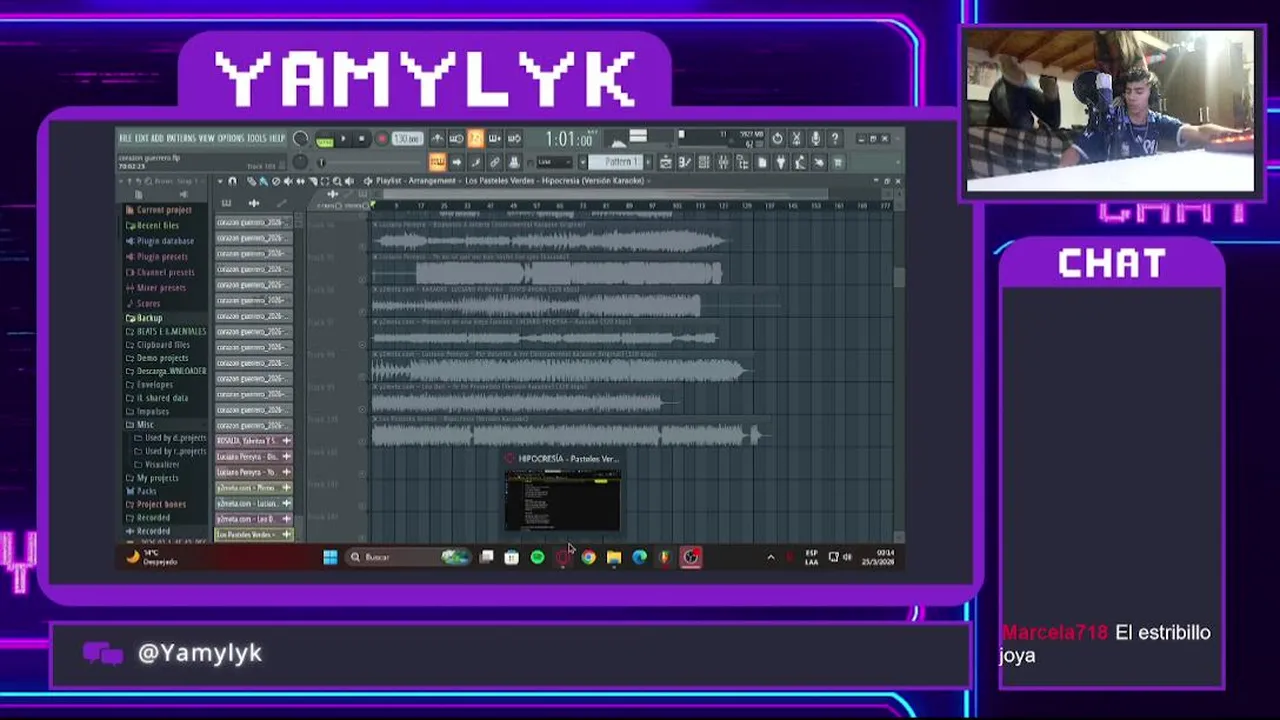Click the transport Play button
The height and width of the screenshot is (720, 1280).
[x=343, y=139]
